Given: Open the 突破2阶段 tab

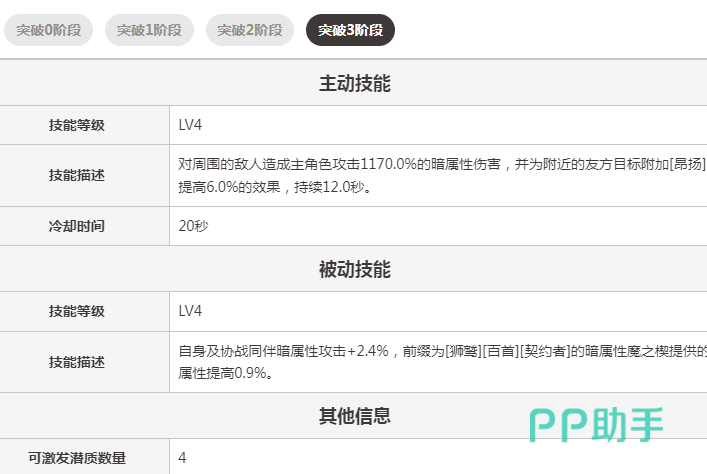Looking at the screenshot, I should tap(250, 30).
